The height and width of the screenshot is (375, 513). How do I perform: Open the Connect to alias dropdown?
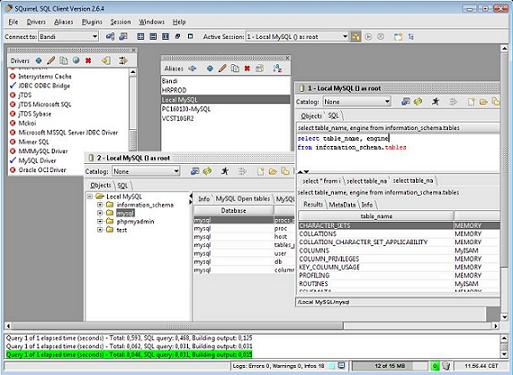[x=95, y=36]
